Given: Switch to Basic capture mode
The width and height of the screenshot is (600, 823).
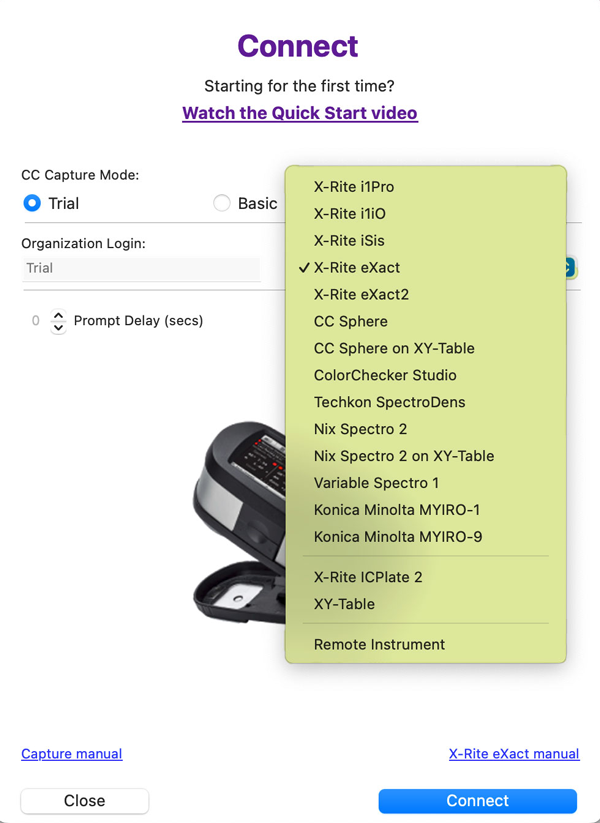Looking at the screenshot, I should pos(222,203).
